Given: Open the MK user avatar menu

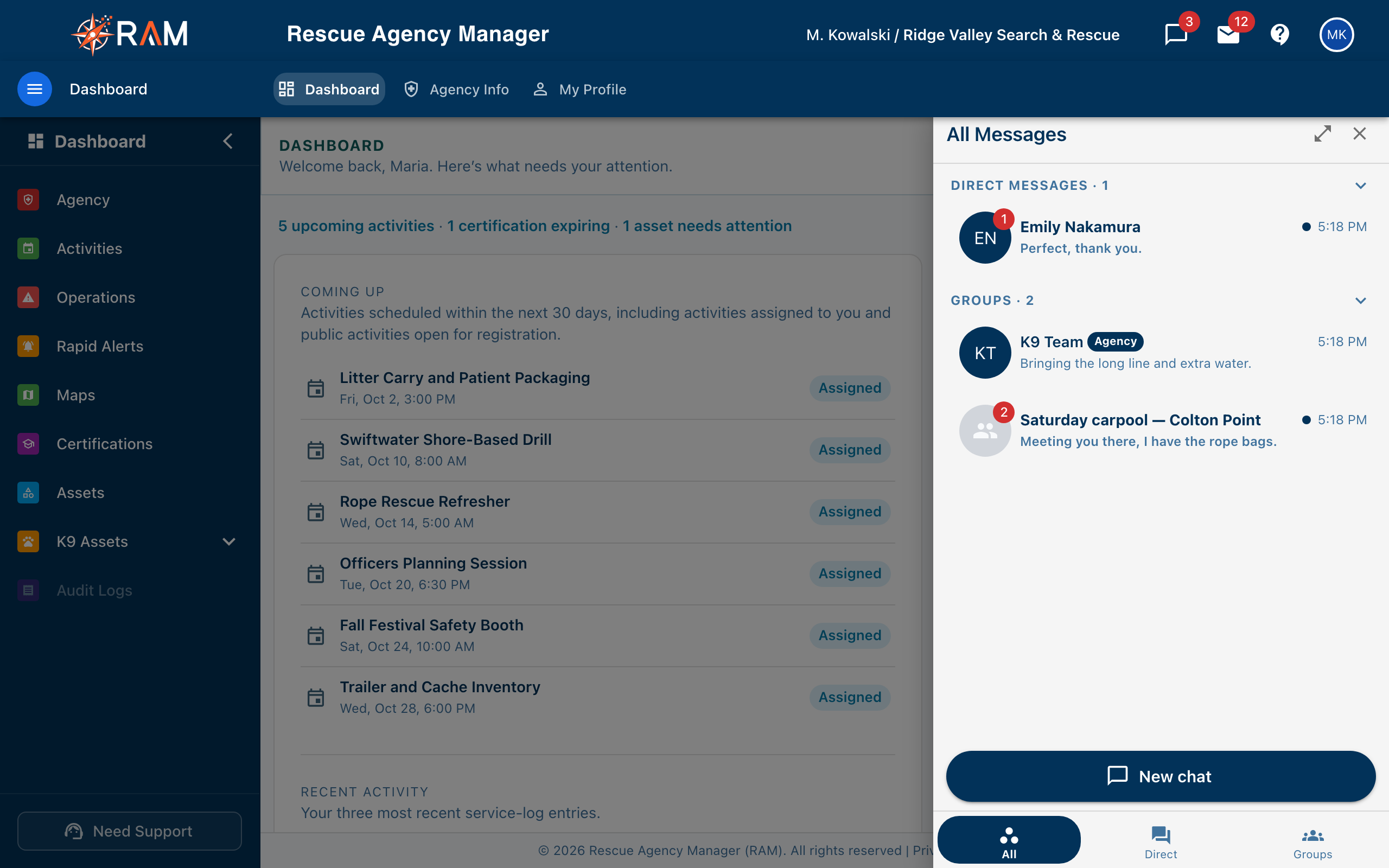Looking at the screenshot, I should [1336, 34].
